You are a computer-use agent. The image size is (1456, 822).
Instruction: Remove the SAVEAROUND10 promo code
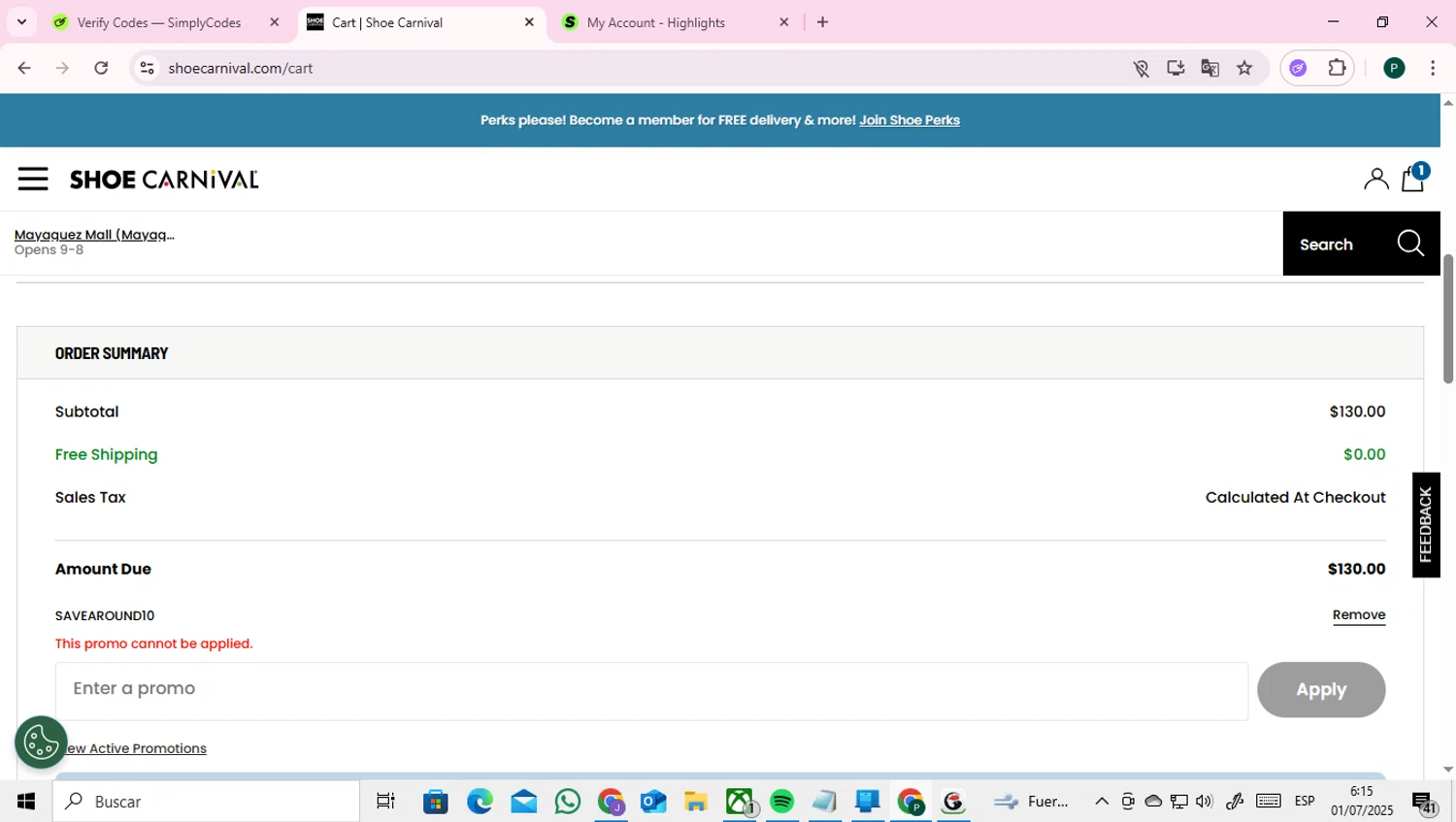1359,614
